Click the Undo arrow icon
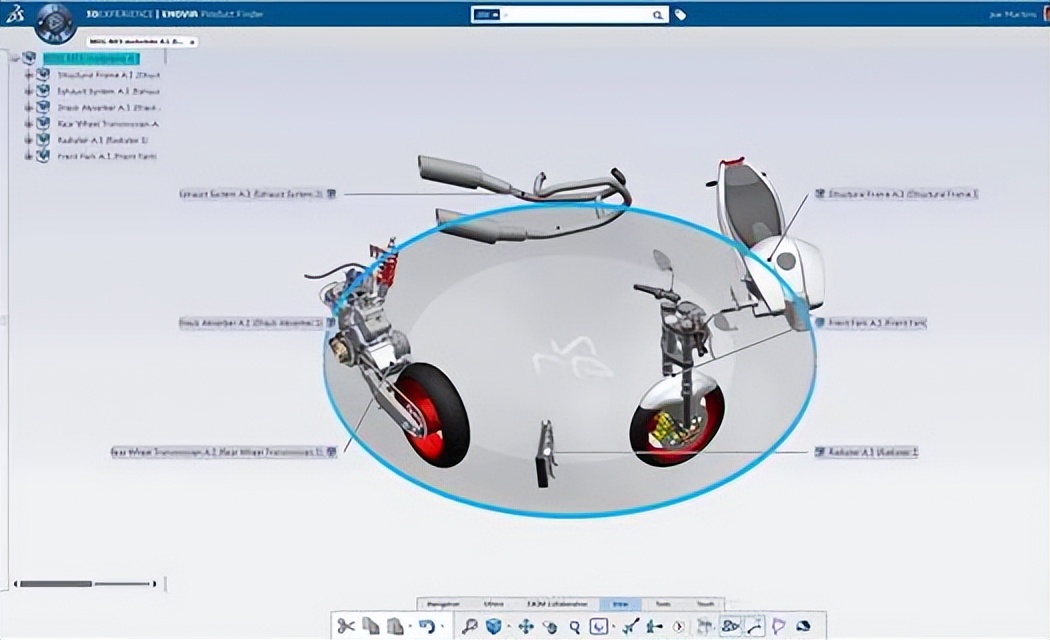Viewport: 1050px width, 640px height. tap(427, 626)
